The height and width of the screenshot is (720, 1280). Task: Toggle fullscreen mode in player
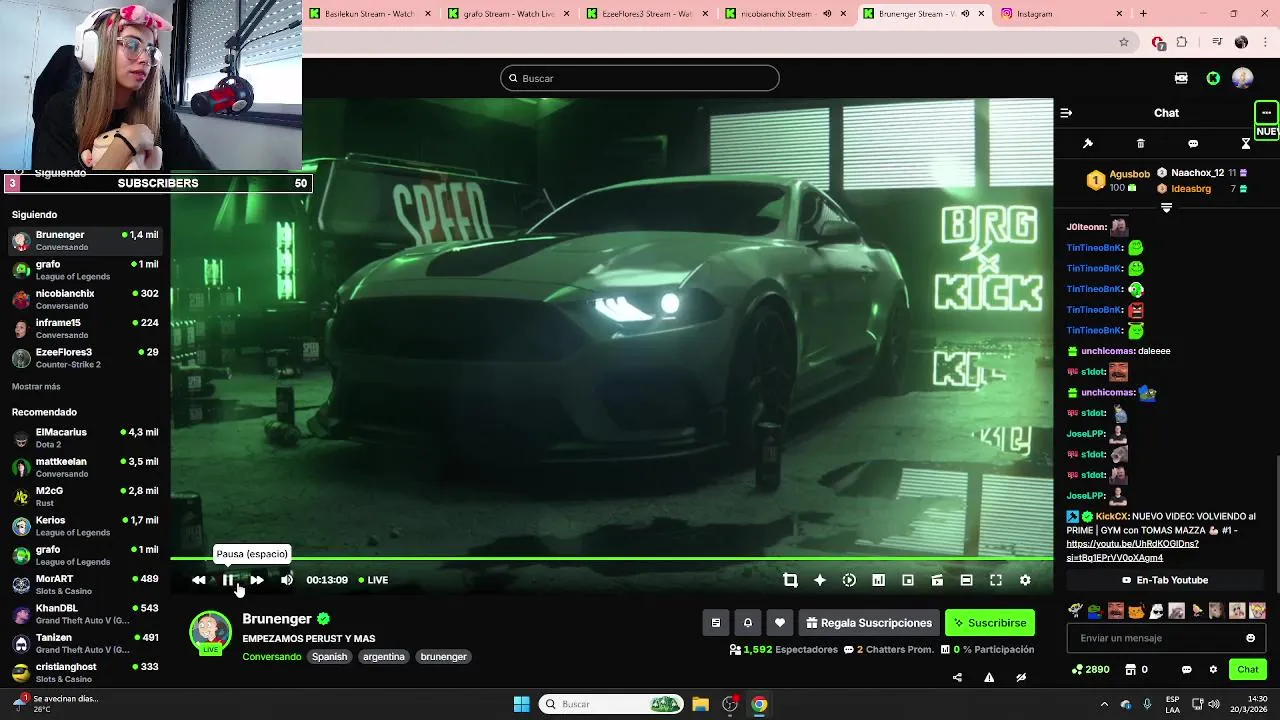996,580
